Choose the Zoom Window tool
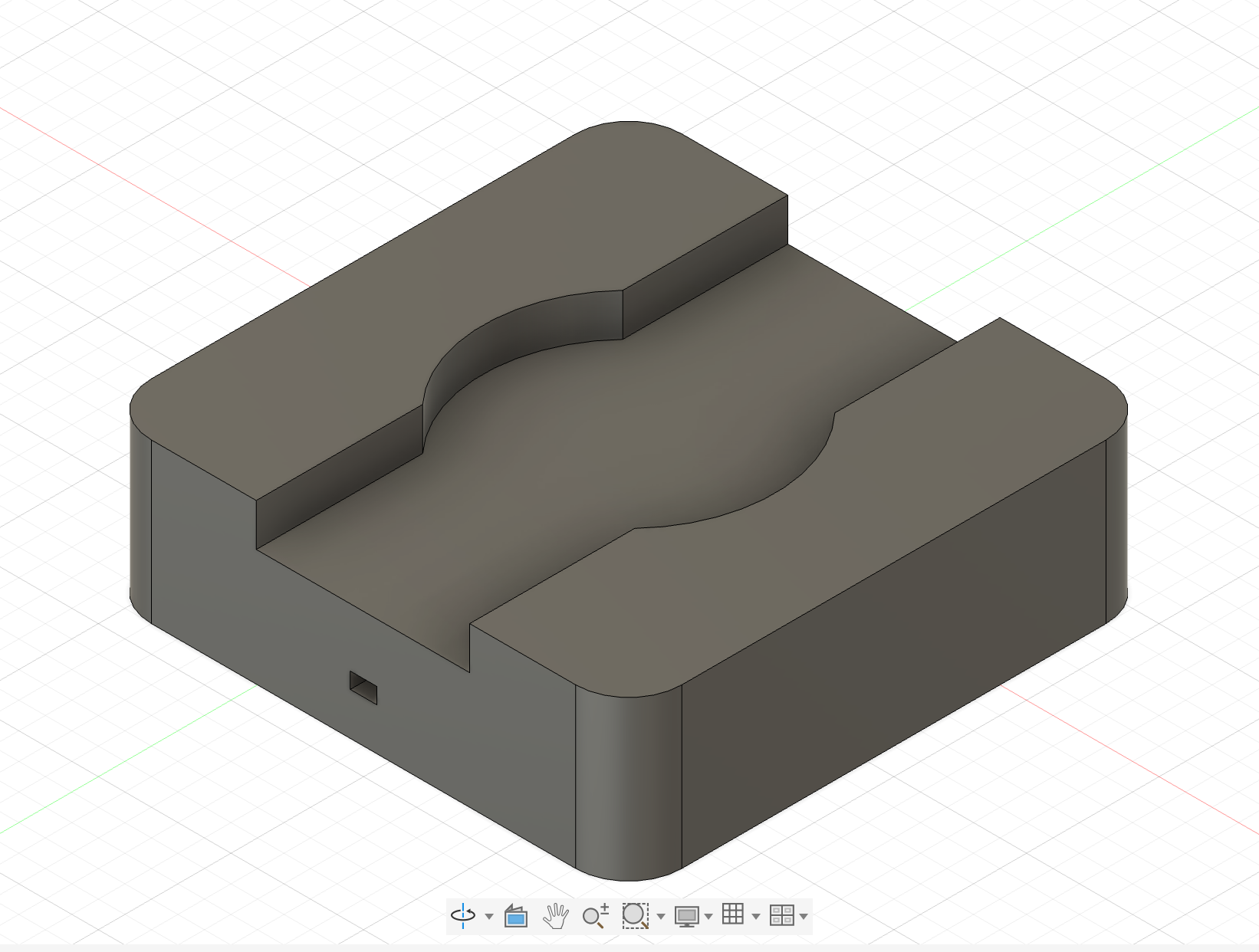The width and height of the screenshot is (1259, 952). coord(635,916)
